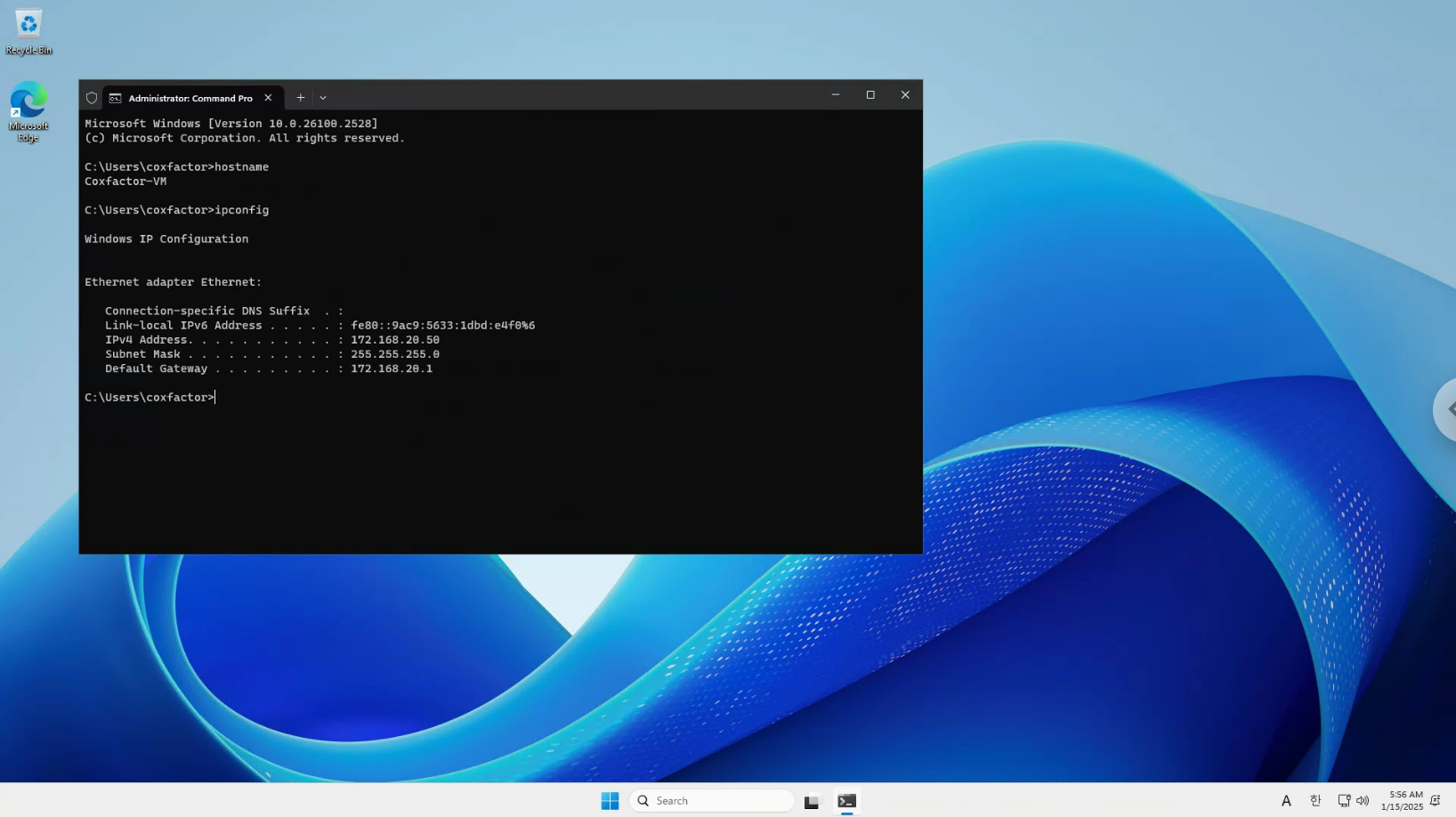Click the Terminal icon in the taskbar
The image size is (1456, 817).
coord(846,801)
